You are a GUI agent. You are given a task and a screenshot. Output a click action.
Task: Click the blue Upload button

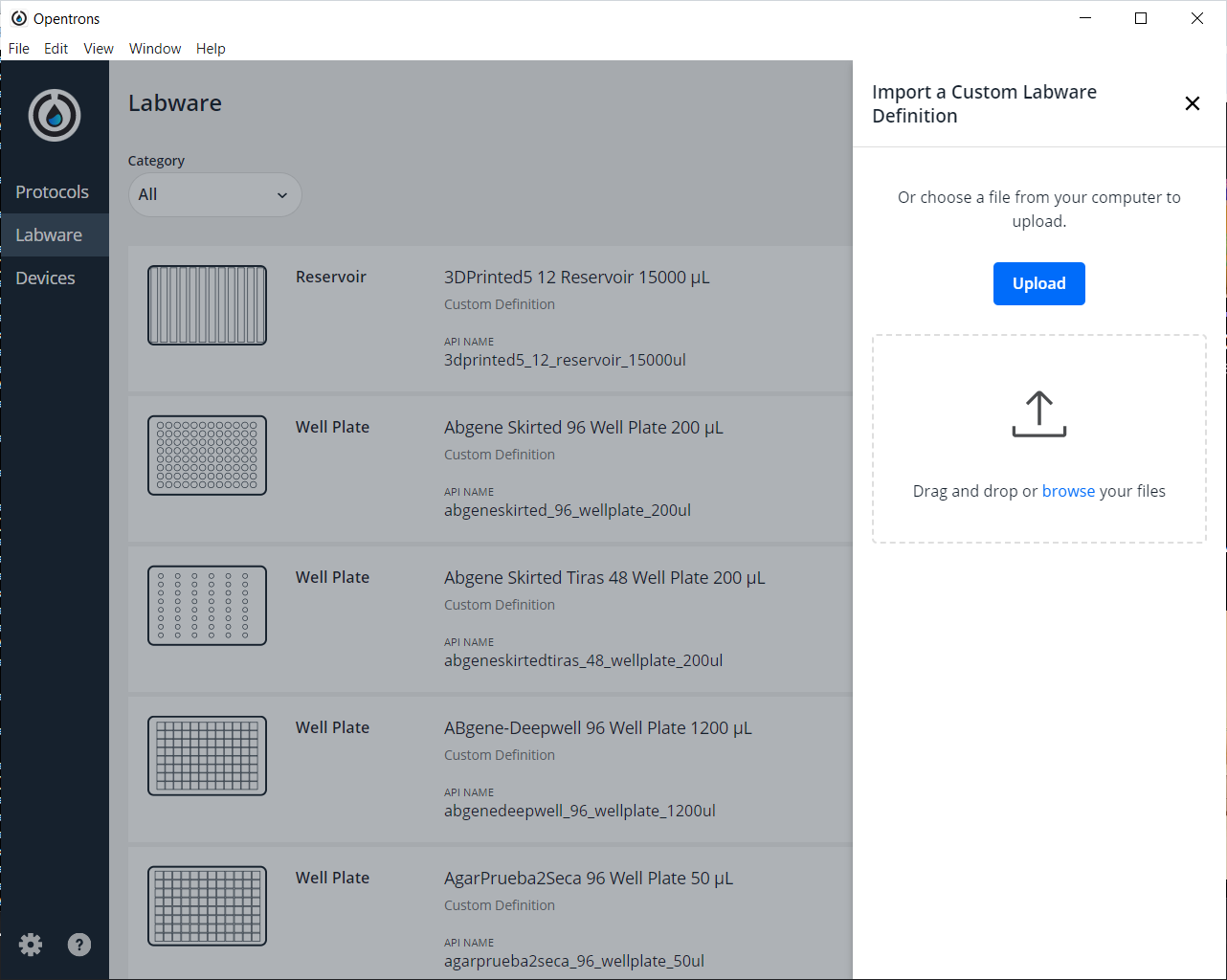[1039, 284]
